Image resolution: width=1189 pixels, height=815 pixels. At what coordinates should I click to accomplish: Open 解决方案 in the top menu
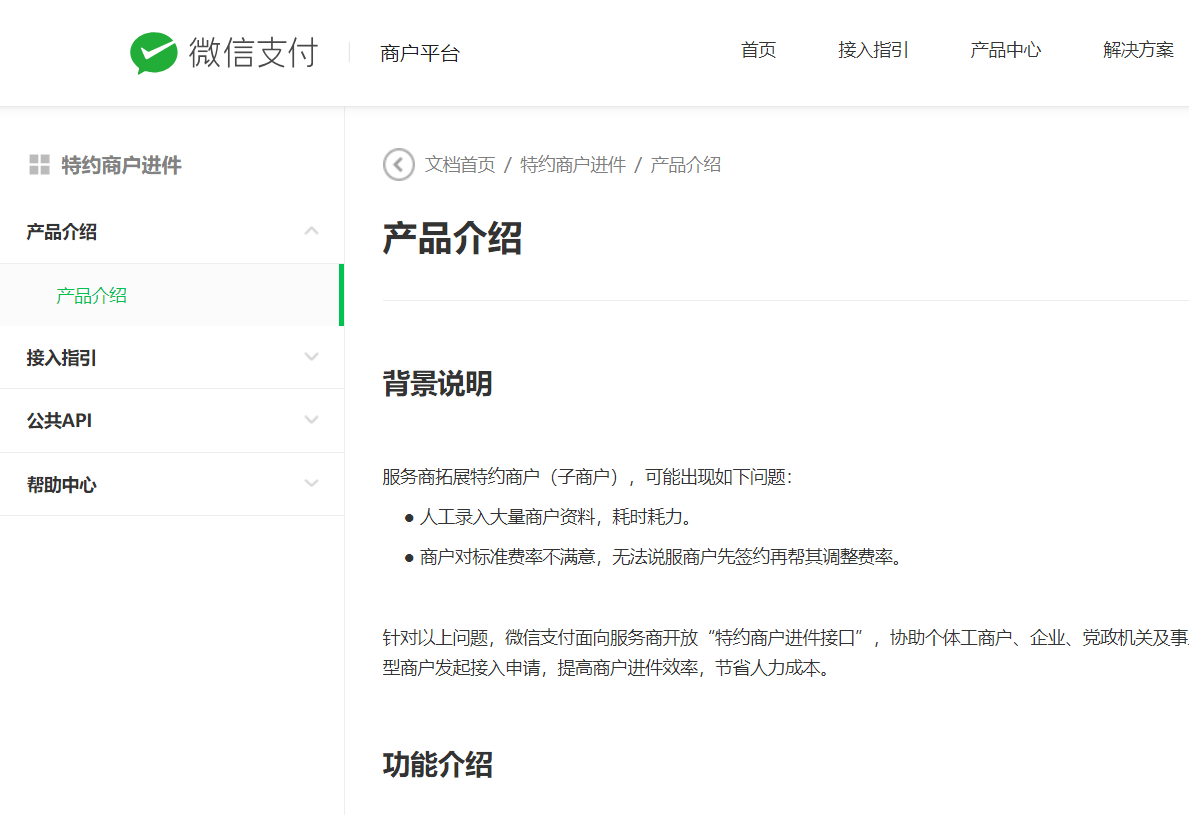[1137, 50]
